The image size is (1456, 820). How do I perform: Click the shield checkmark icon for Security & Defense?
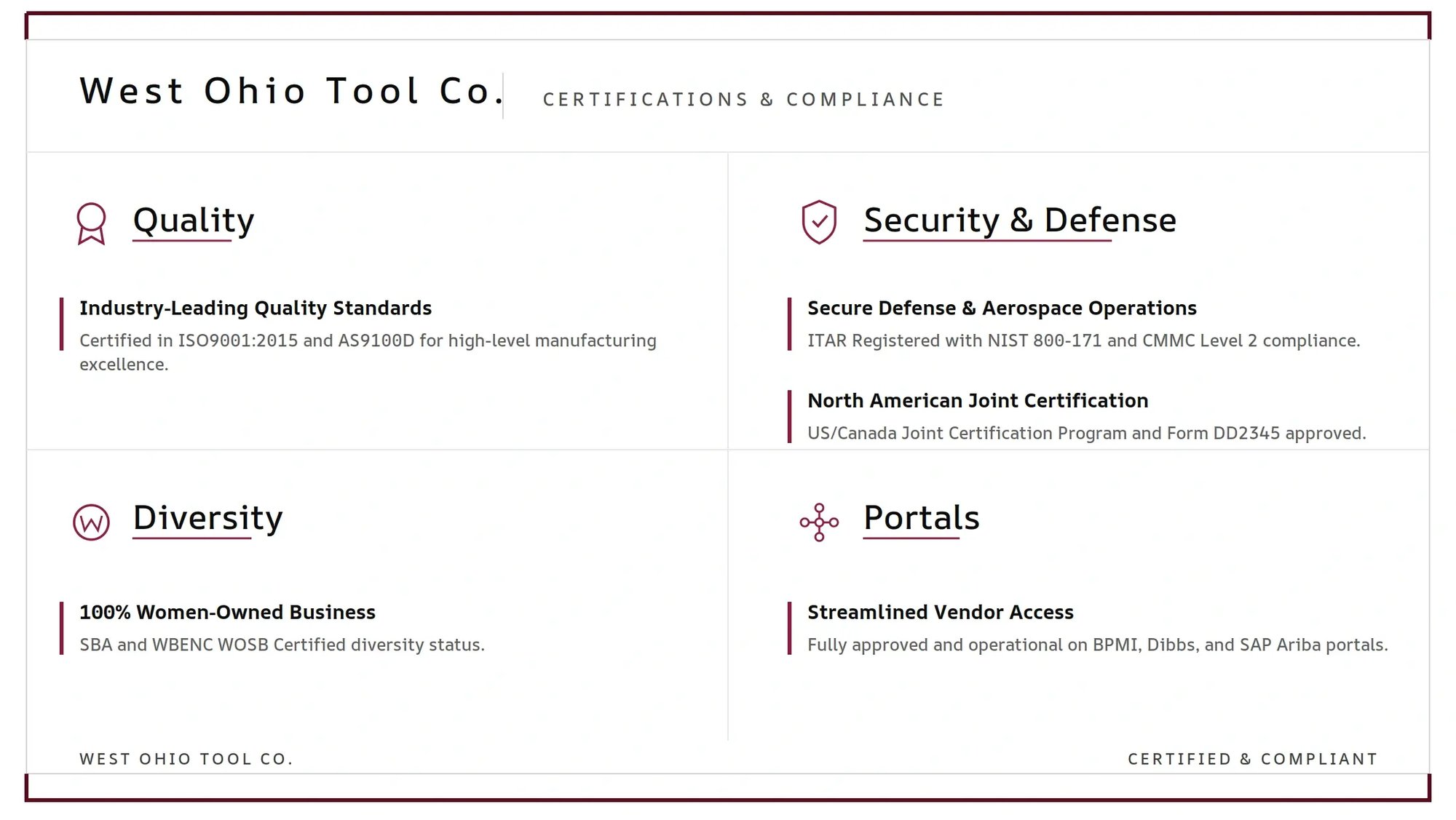coord(821,220)
